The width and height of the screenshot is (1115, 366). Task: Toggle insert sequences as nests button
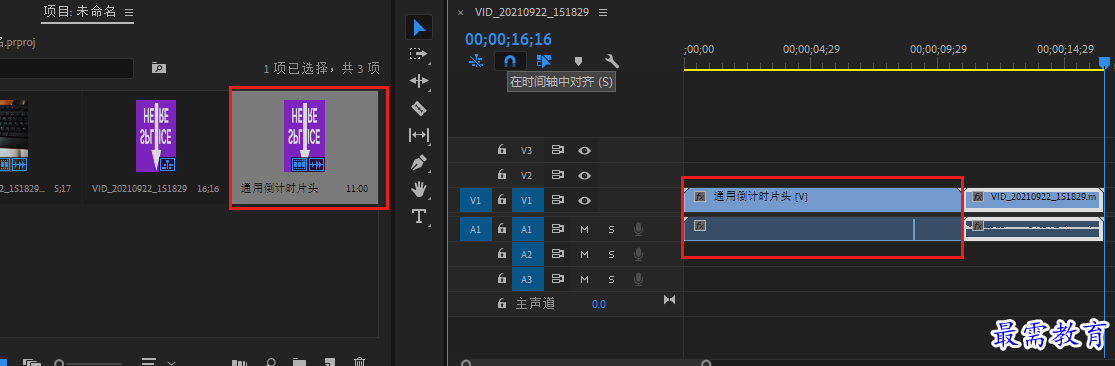(x=476, y=61)
